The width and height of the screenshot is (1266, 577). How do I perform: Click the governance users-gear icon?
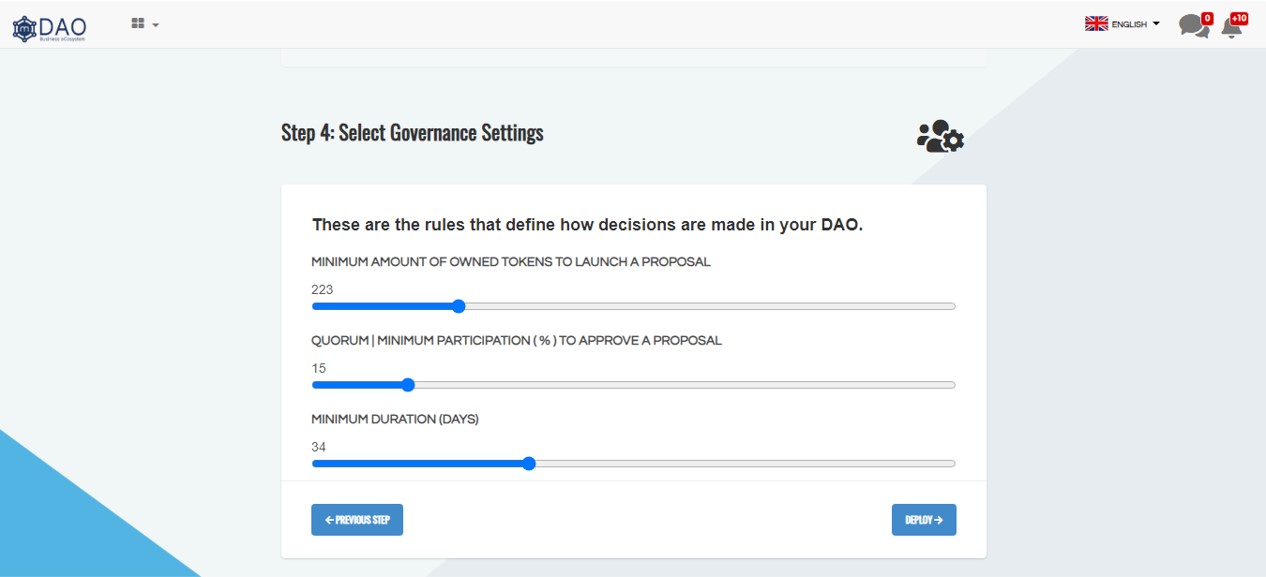point(939,136)
